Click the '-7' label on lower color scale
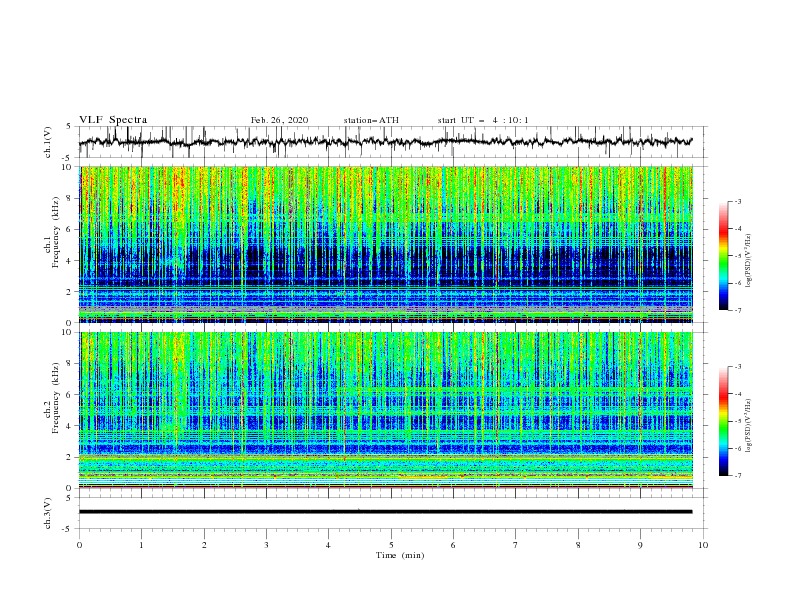 click(738, 476)
